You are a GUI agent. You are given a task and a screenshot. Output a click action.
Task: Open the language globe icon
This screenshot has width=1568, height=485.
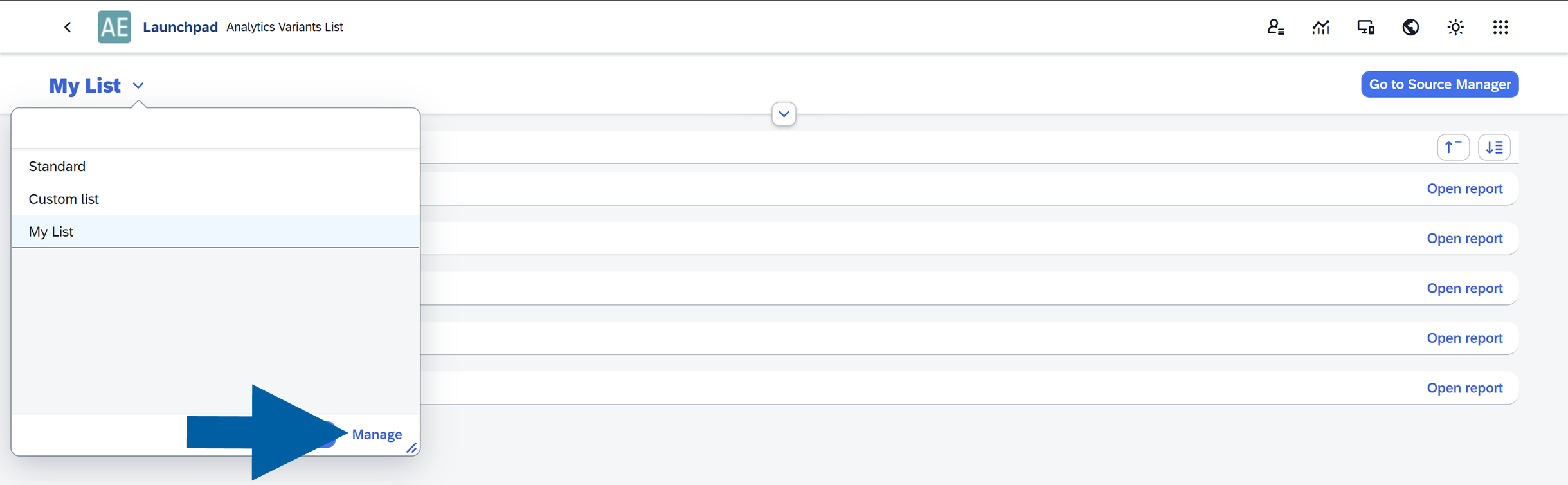pos(1410,26)
